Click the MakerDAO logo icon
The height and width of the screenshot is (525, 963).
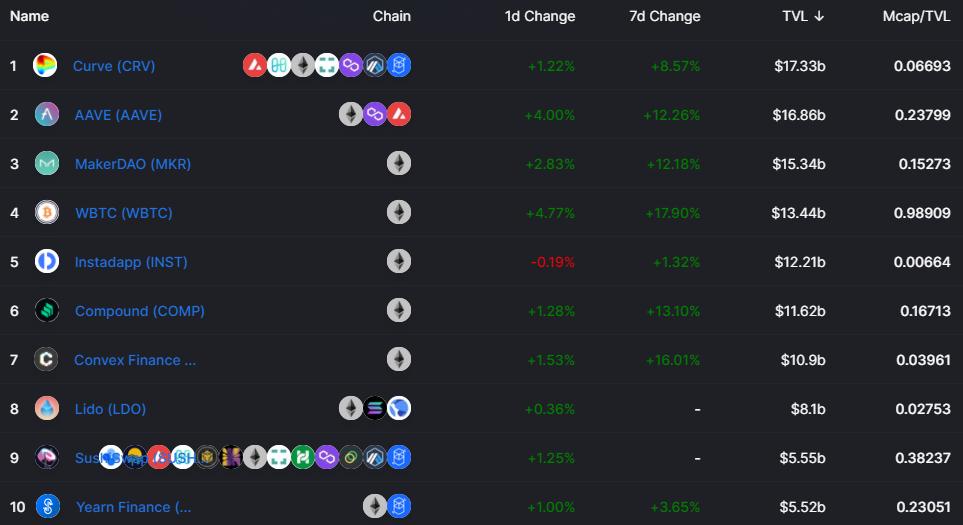[47, 163]
